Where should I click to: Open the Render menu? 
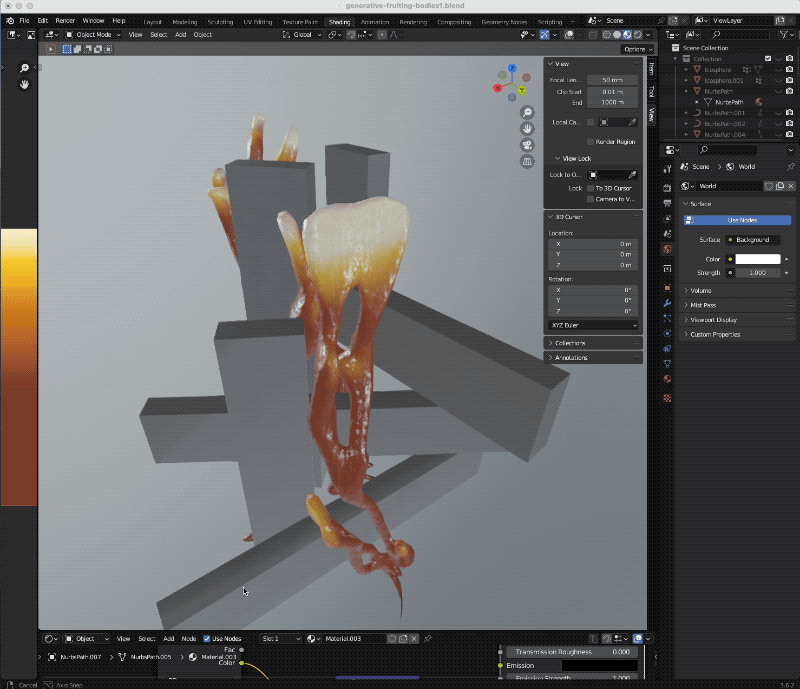pos(65,20)
